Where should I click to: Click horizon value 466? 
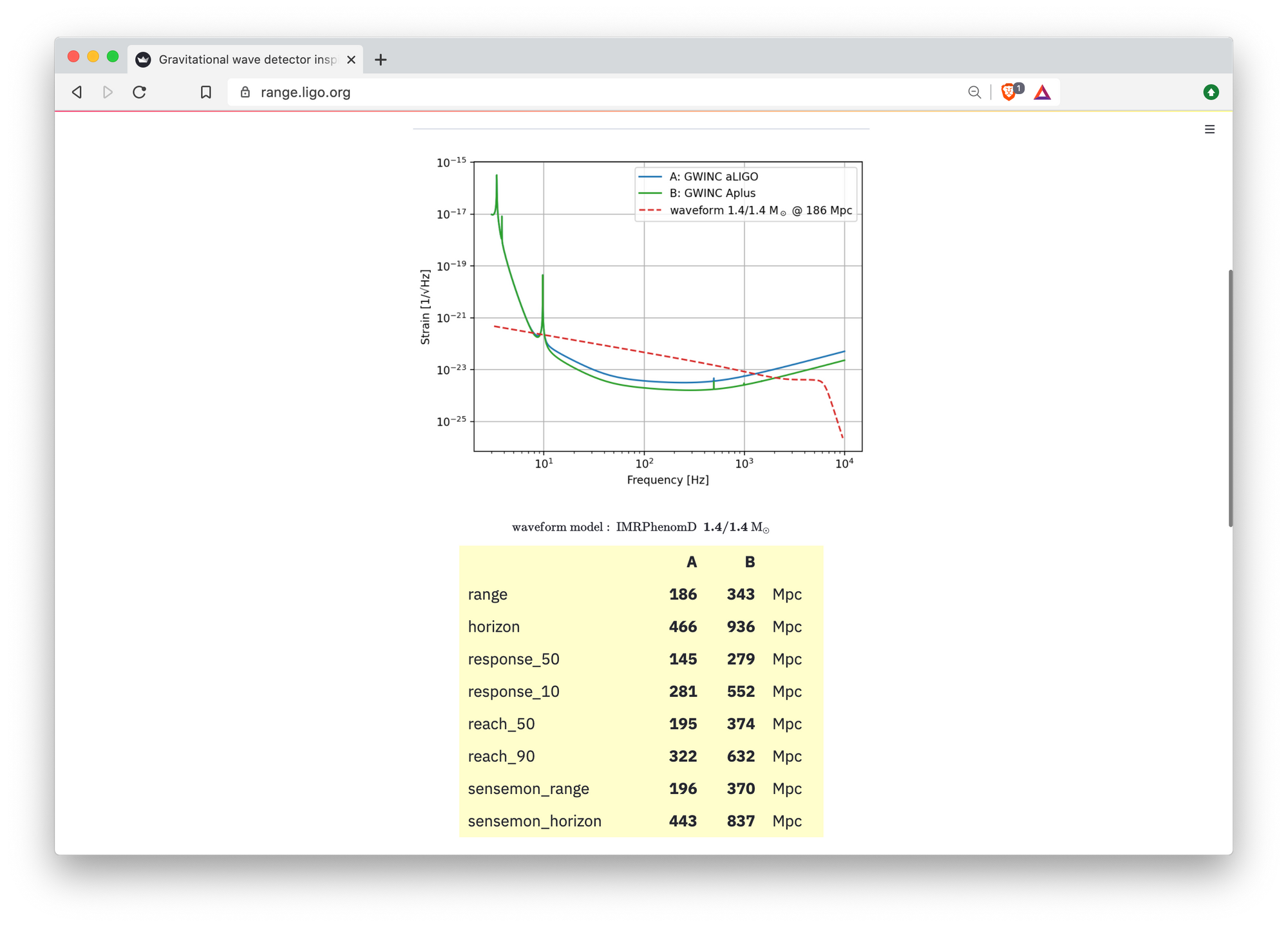[683, 627]
